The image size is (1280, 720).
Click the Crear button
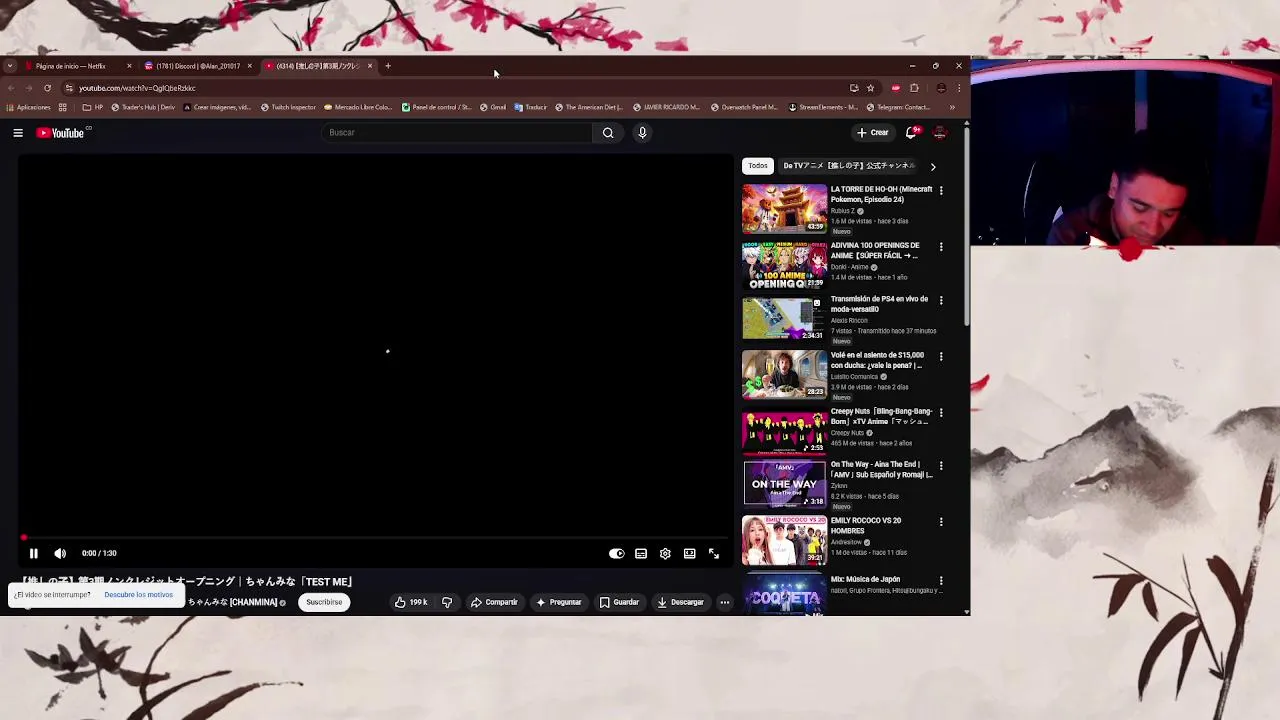click(x=873, y=132)
